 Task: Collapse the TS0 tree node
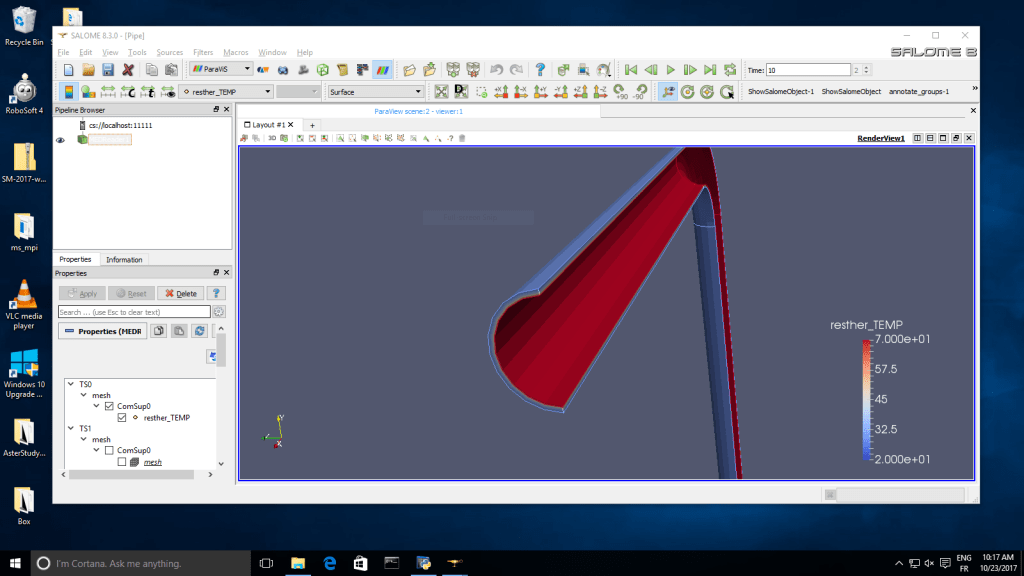coord(71,384)
